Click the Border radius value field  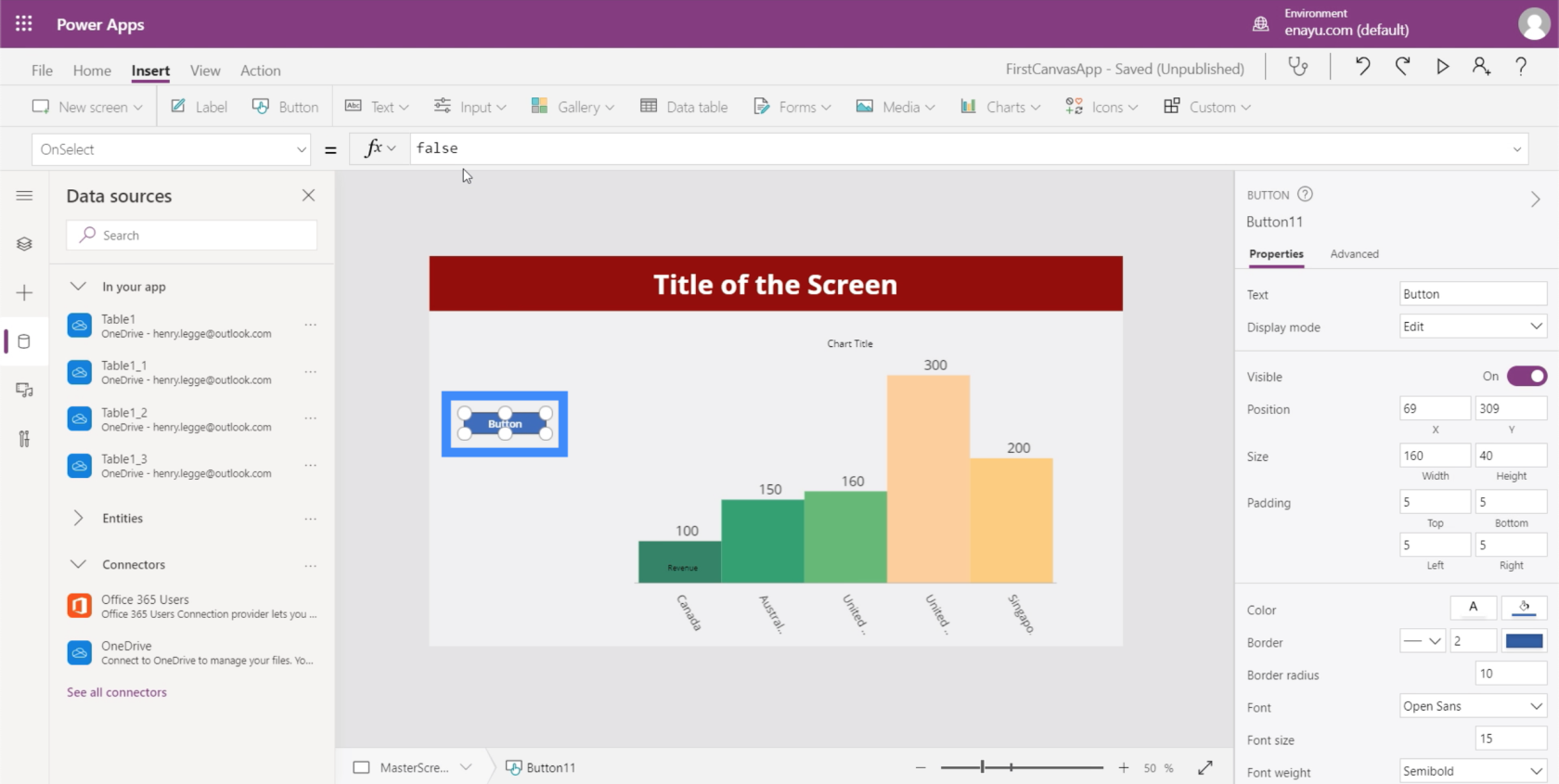1511,674
